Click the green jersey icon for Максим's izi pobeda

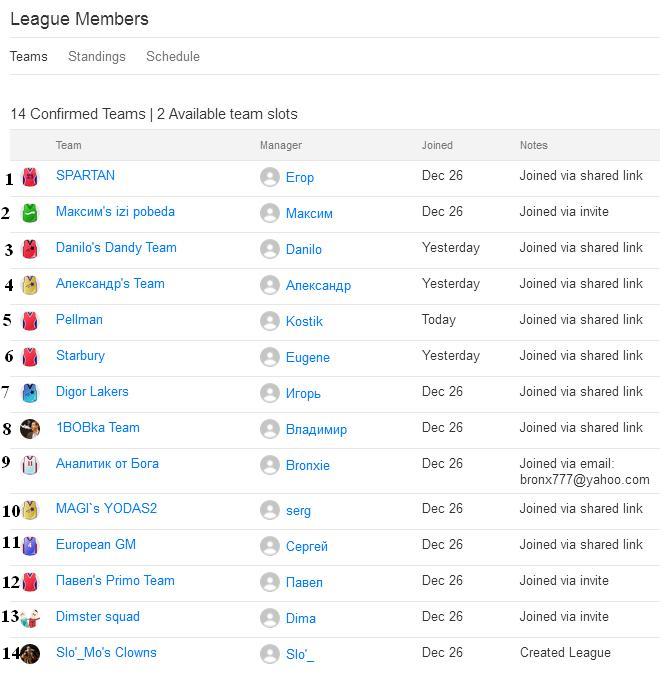[30, 213]
